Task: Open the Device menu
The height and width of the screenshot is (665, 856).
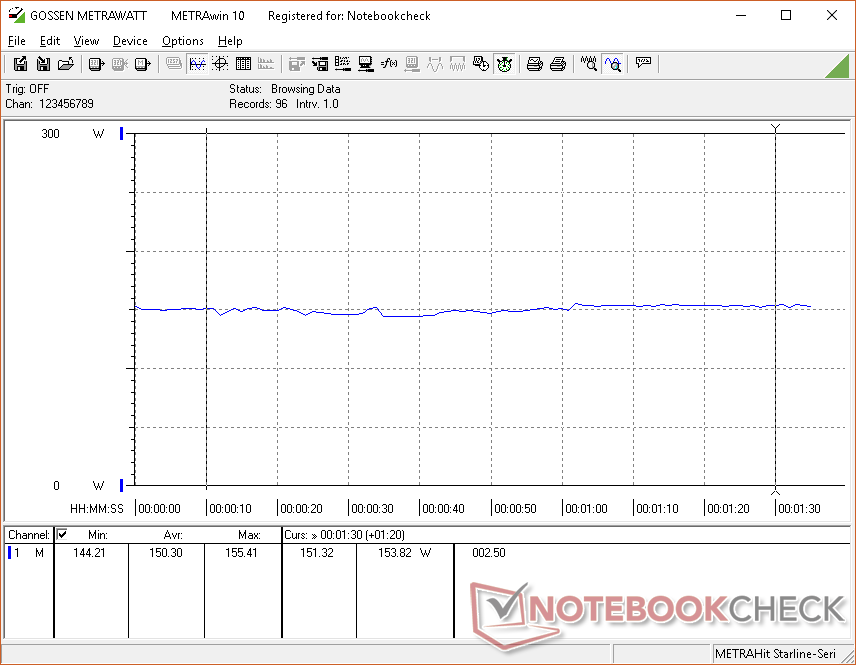Action: [x=130, y=41]
